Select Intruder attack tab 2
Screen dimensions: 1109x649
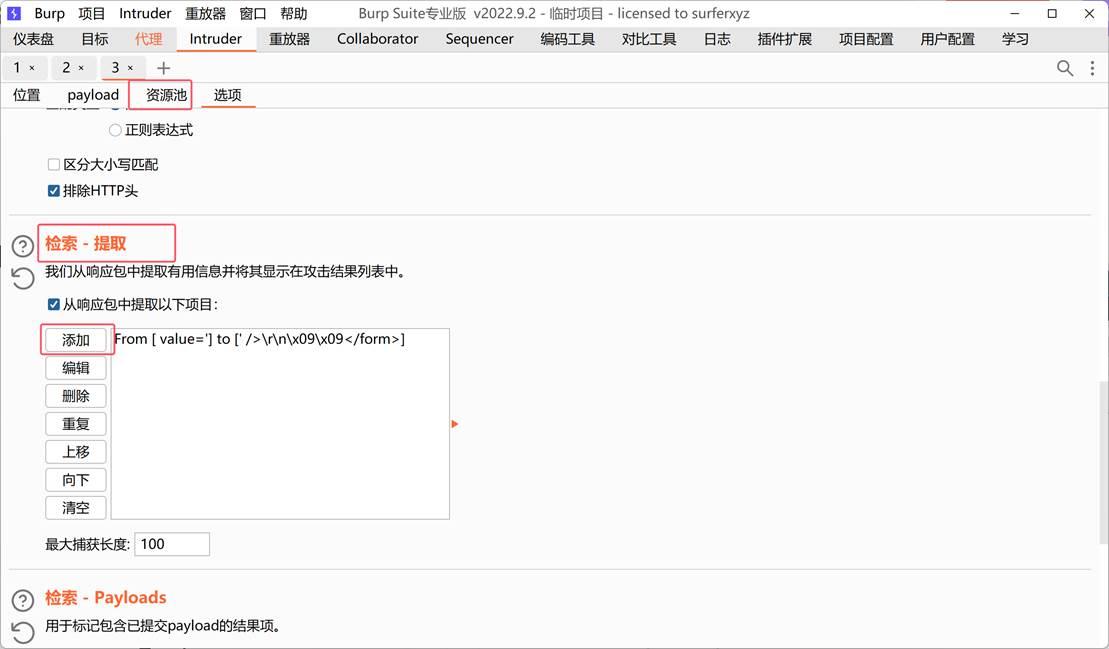point(66,68)
